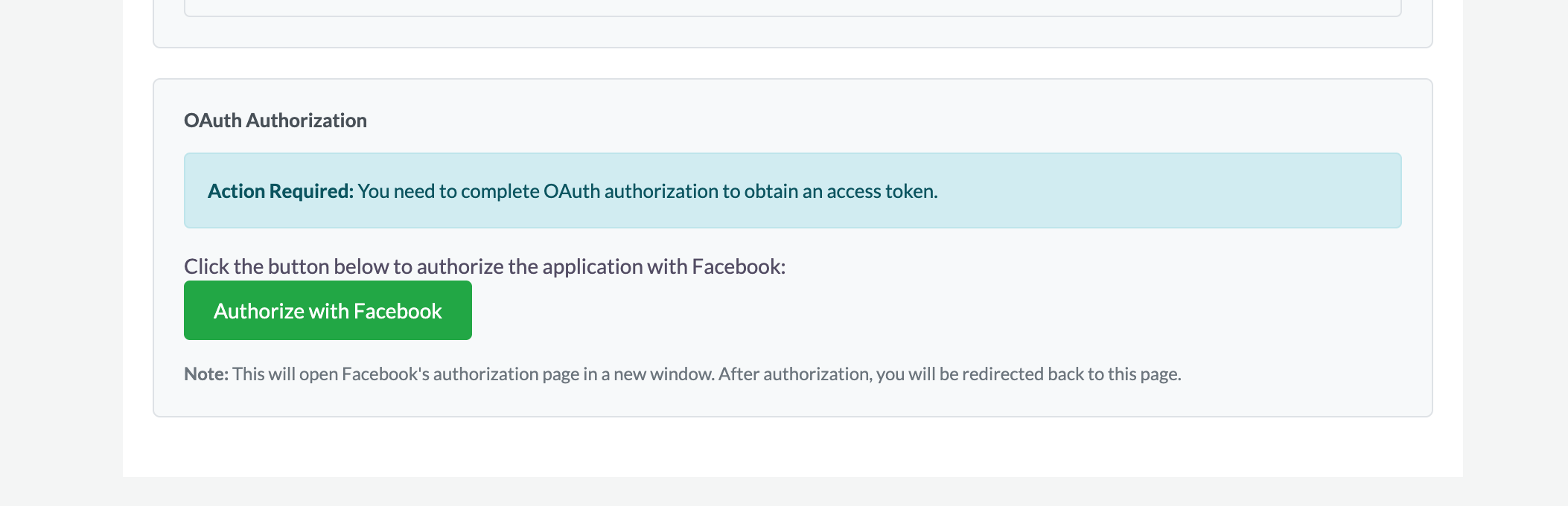Click the gray page margin area
Screen dimensions: 1568x506
[60, 253]
